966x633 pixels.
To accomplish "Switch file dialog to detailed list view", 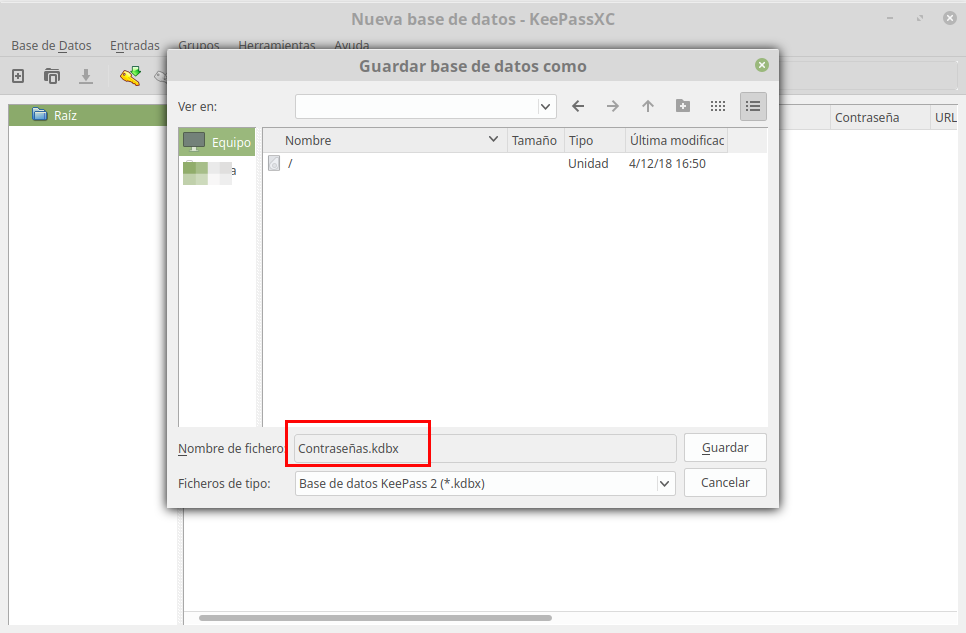I will (x=753, y=106).
